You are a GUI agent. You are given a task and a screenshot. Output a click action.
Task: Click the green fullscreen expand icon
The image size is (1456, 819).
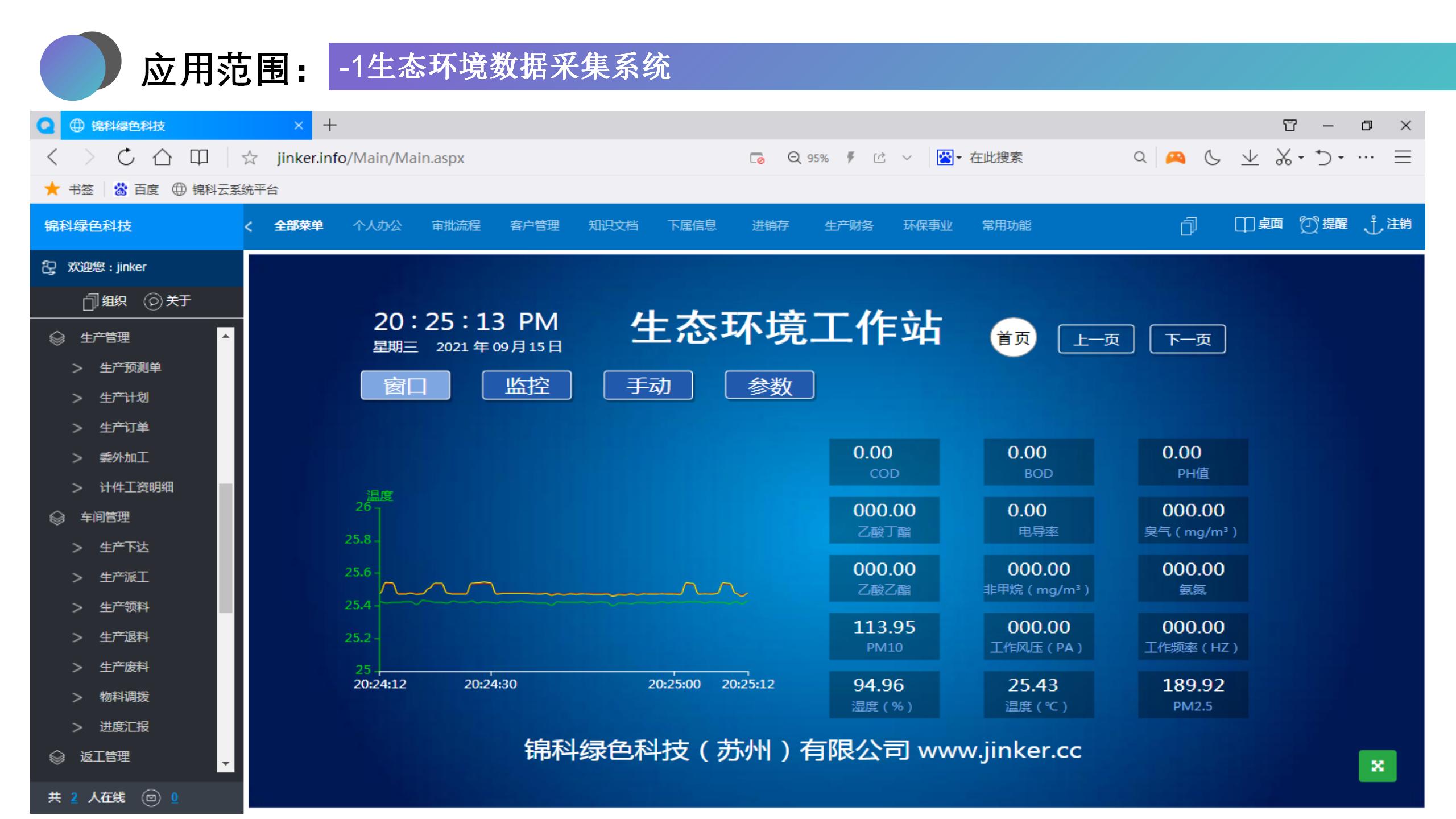1377,766
